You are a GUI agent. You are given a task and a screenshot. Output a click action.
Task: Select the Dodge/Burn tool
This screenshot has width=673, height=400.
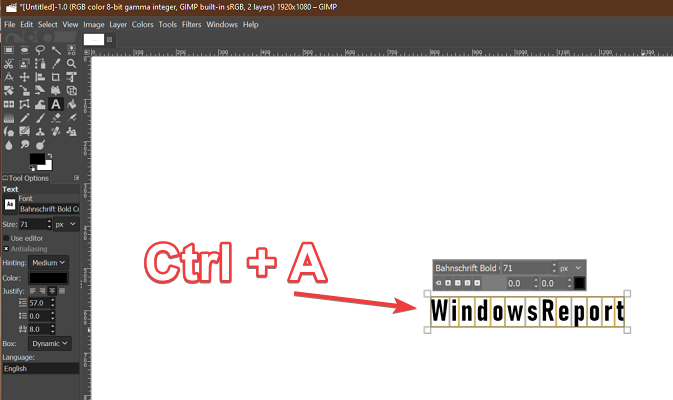[40, 145]
